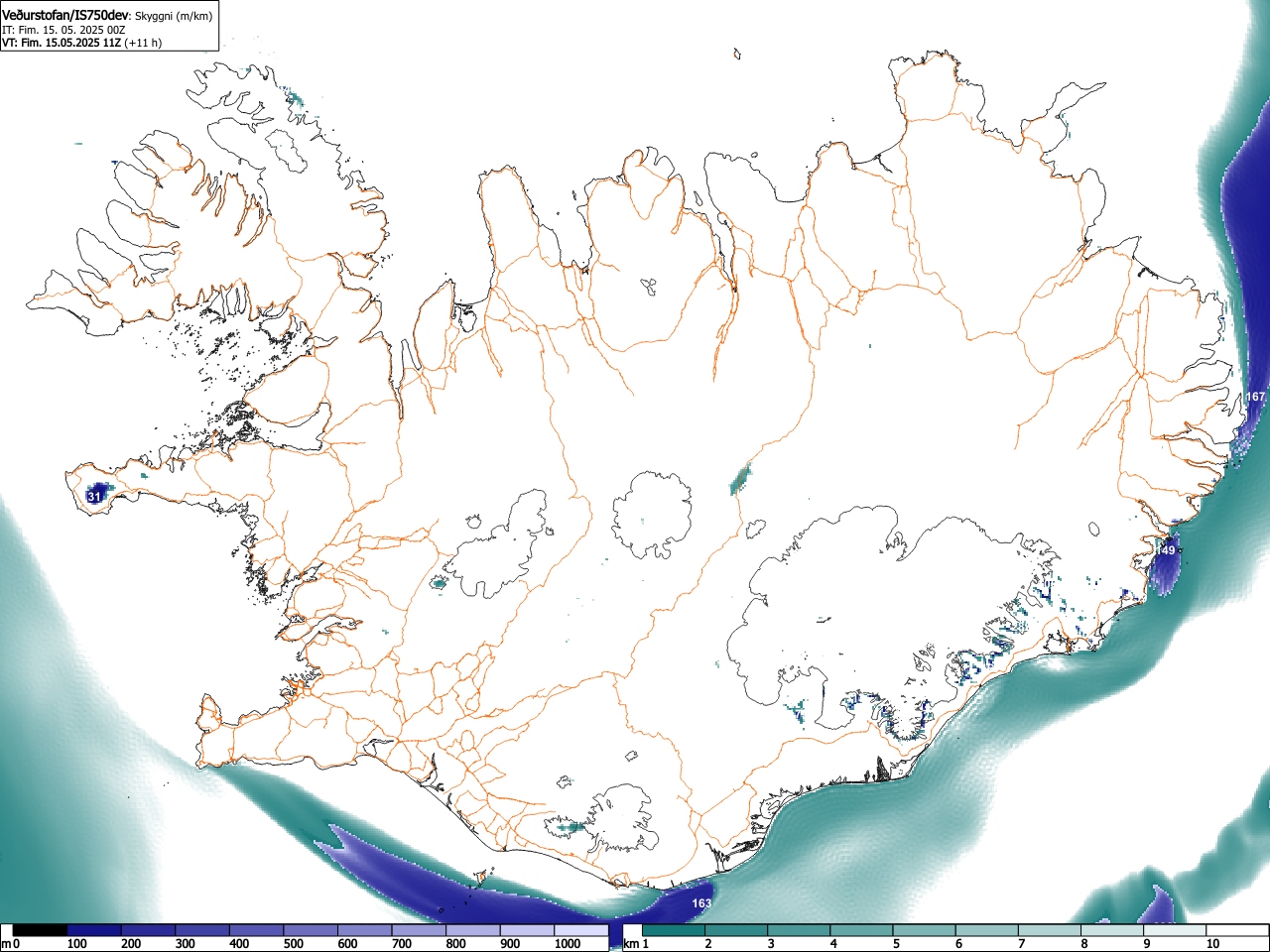Pick the 3–4 km legend swatch
1270x952 pixels.
tap(799, 929)
